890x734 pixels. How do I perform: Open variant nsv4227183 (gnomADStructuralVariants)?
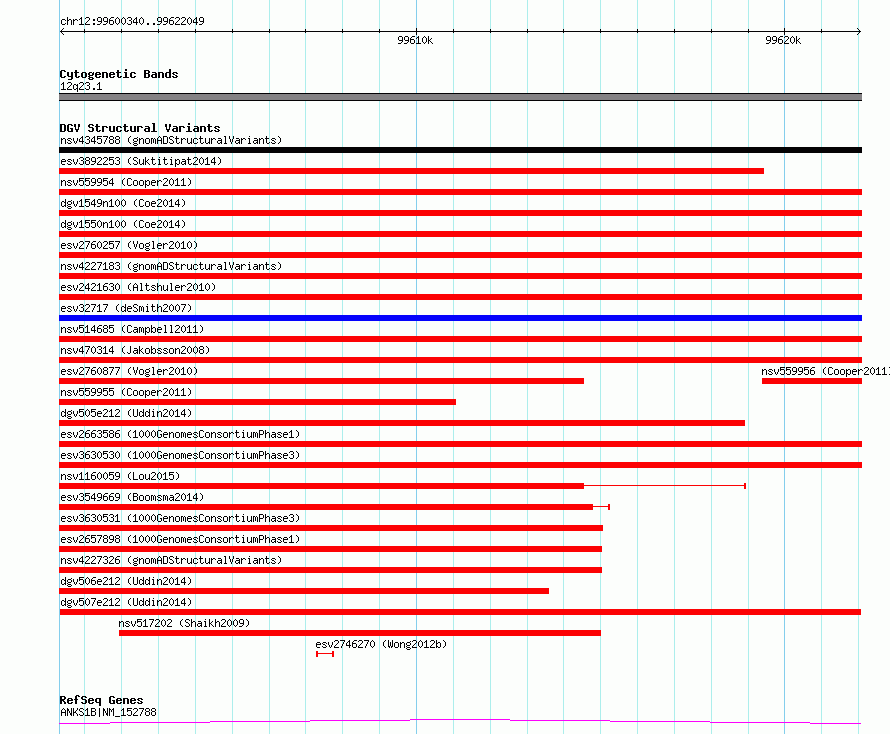click(171, 266)
